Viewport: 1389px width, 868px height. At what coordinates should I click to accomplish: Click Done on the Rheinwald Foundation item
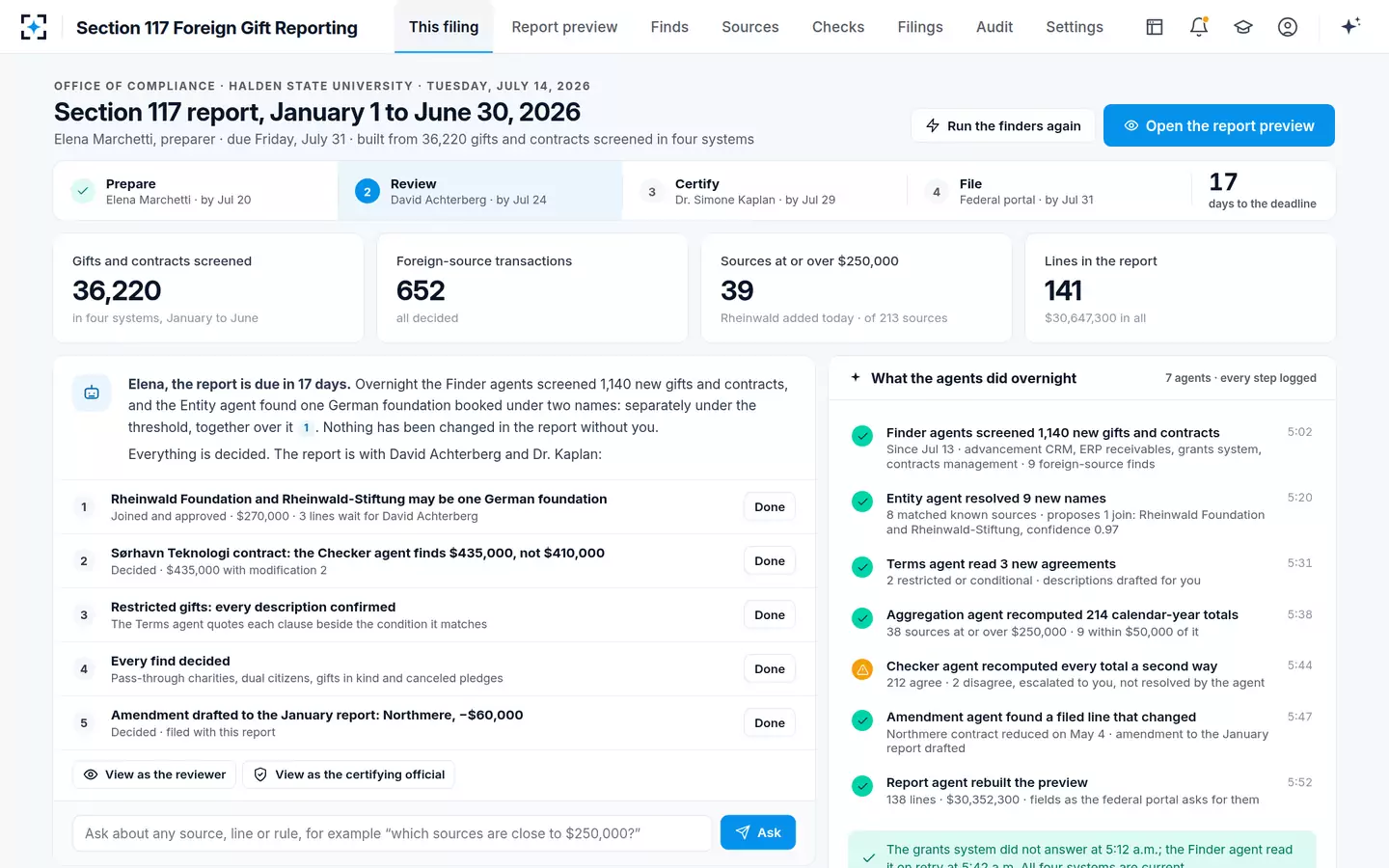click(770, 506)
